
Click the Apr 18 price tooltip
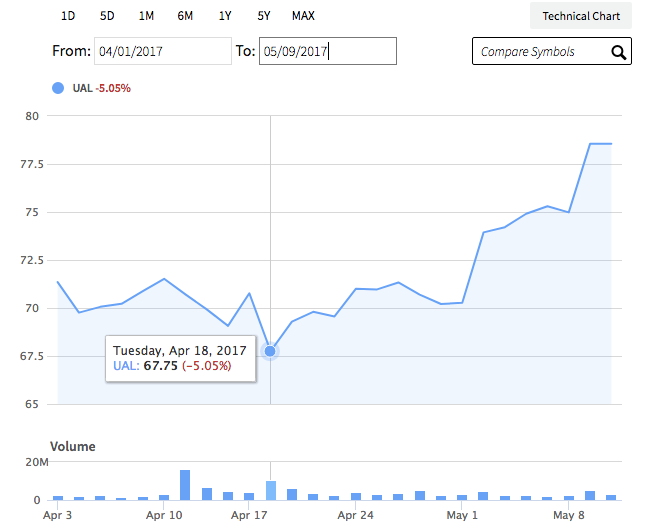pyautogui.click(x=180, y=358)
